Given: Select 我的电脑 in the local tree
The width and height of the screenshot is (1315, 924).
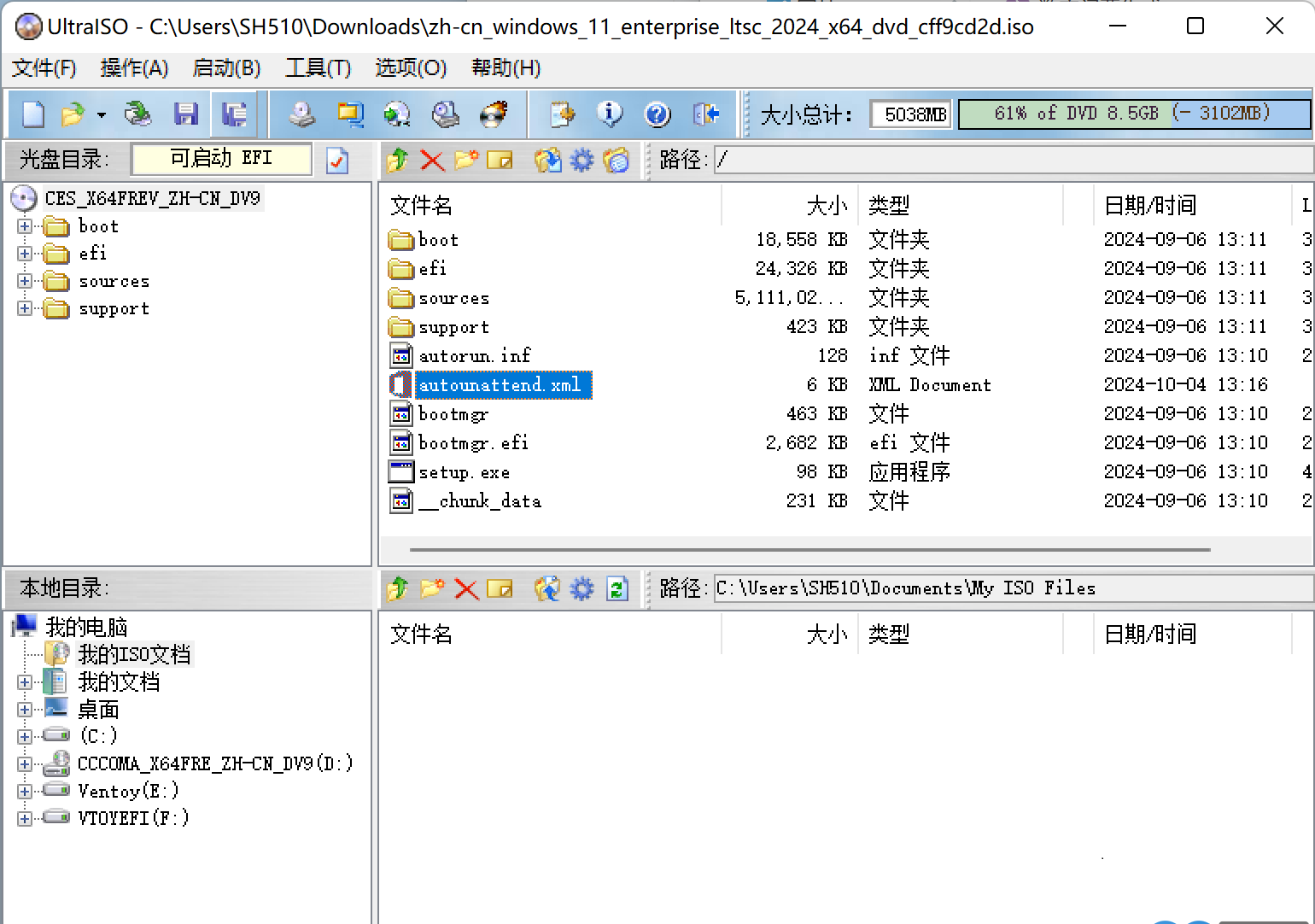Looking at the screenshot, I should pos(86,627).
